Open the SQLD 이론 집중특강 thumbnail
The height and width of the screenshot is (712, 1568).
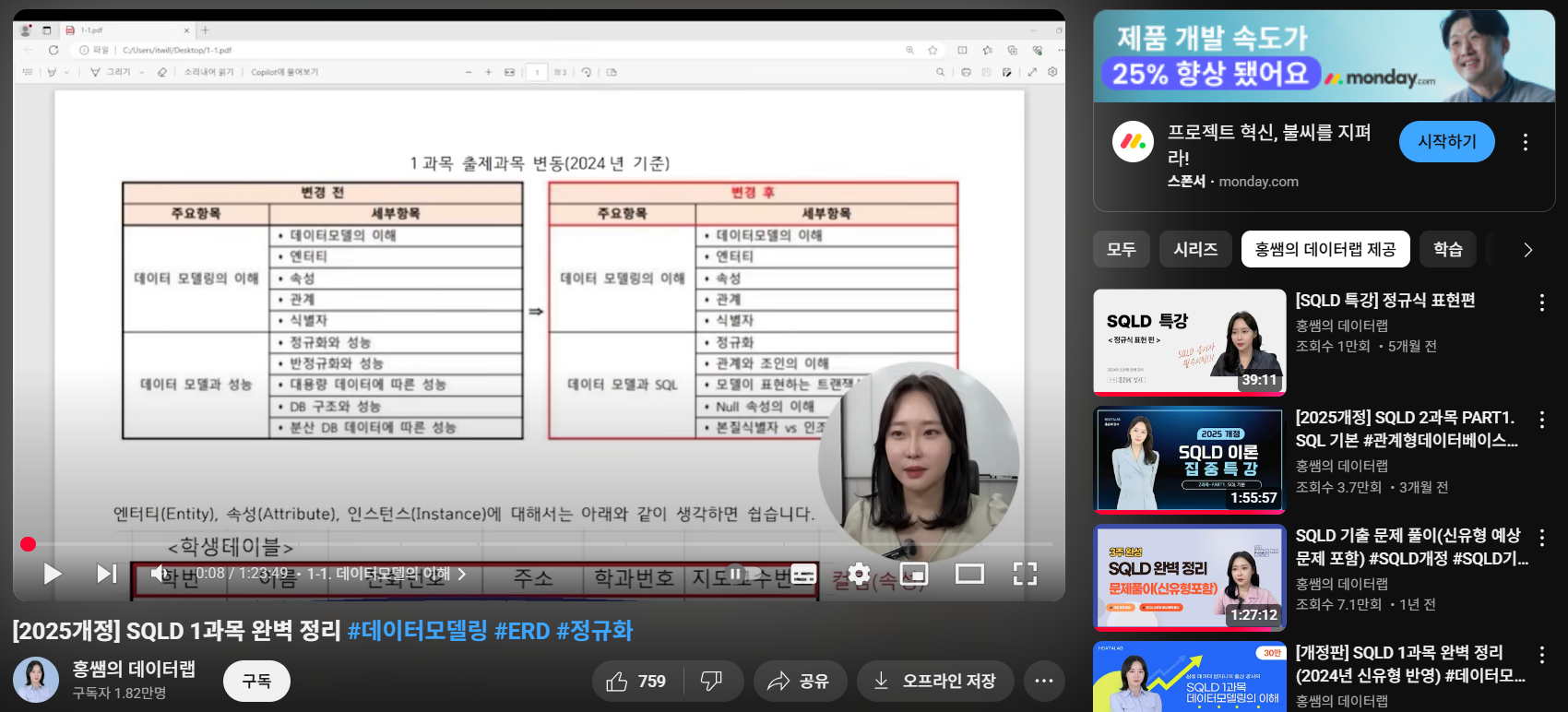(x=1190, y=459)
